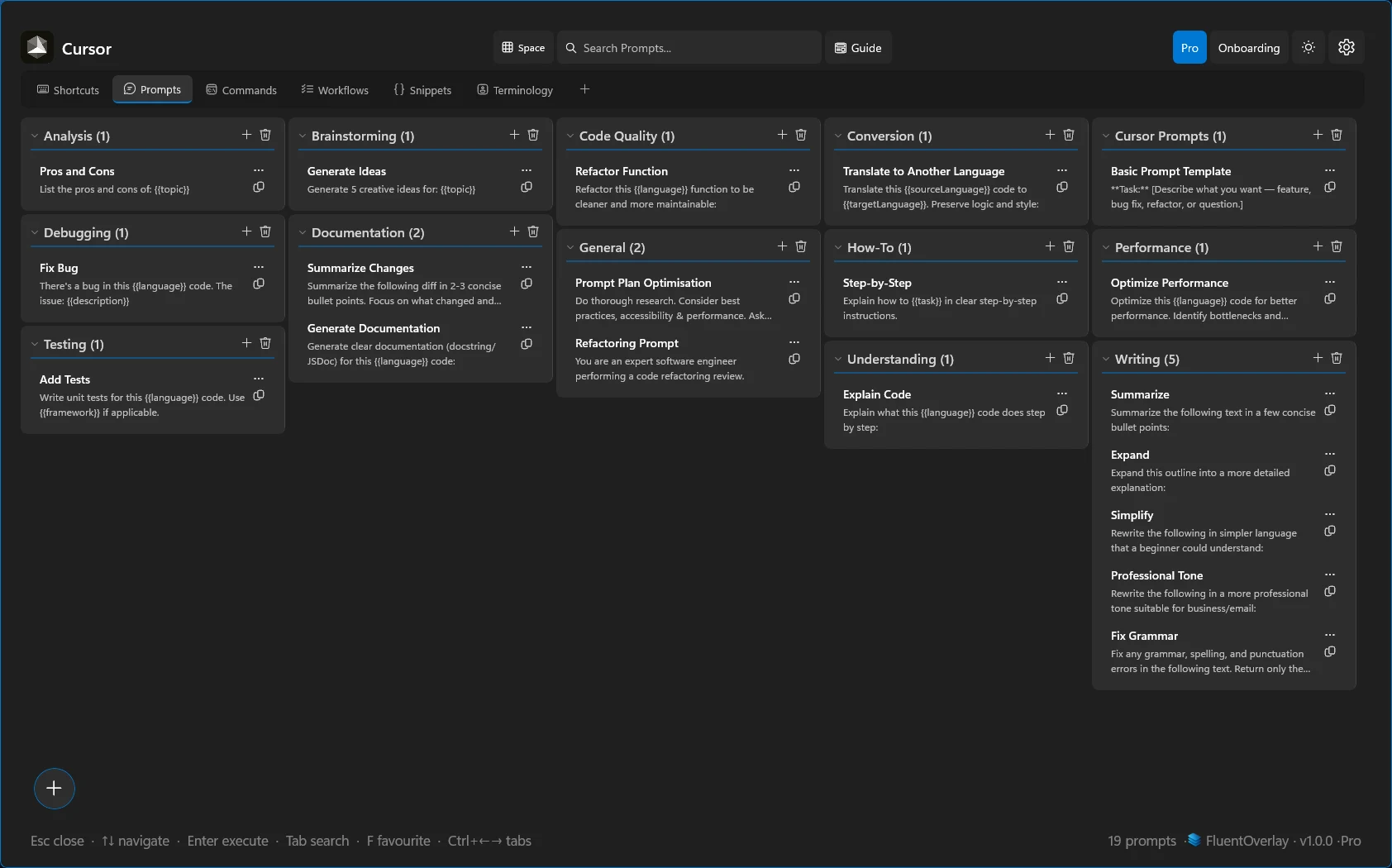This screenshot has width=1392, height=868.
Task: Open the Explain Code ellipsis menu
Action: 1062,393
